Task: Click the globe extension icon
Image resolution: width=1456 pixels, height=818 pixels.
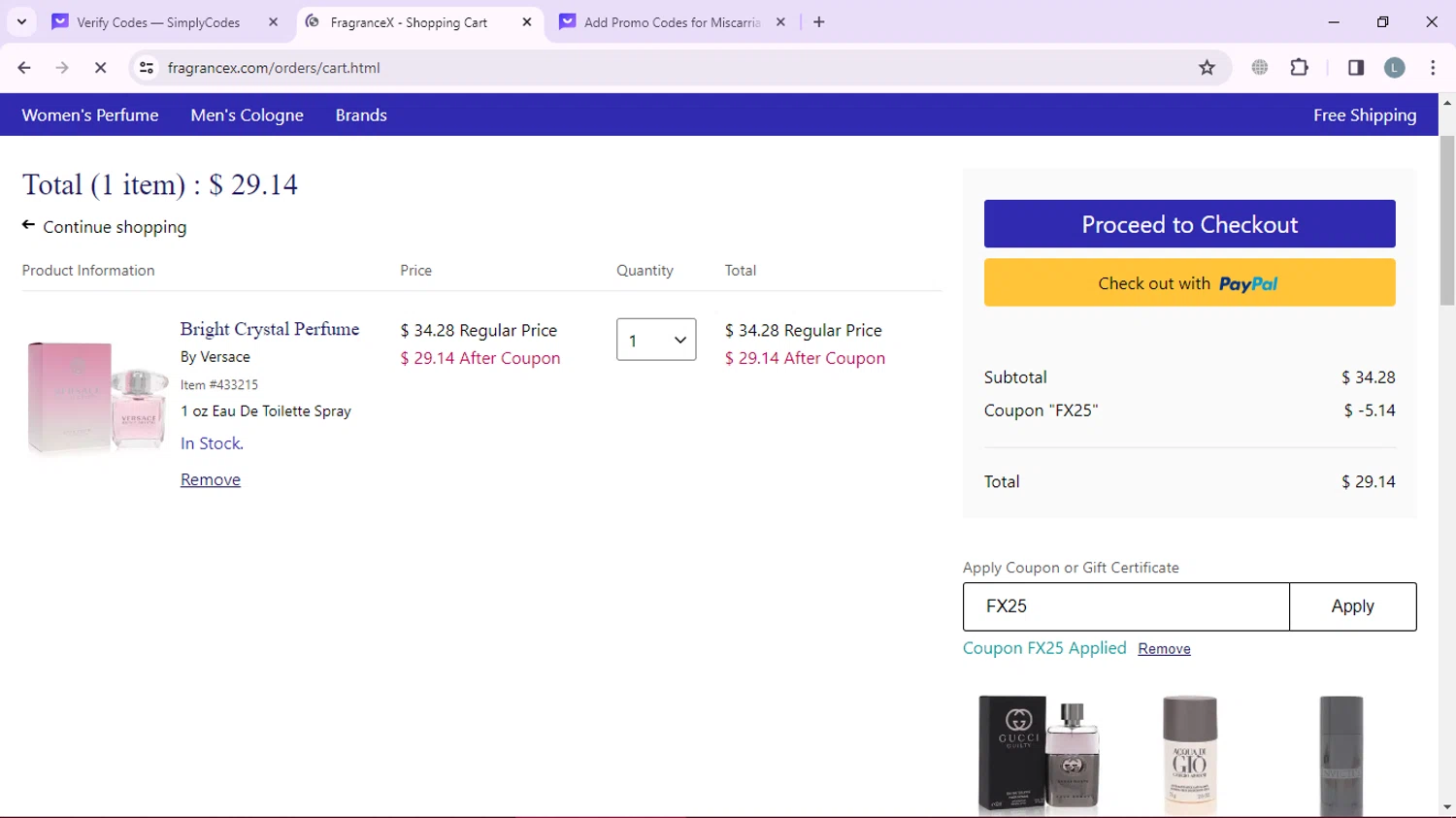Action: tap(1260, 67)
